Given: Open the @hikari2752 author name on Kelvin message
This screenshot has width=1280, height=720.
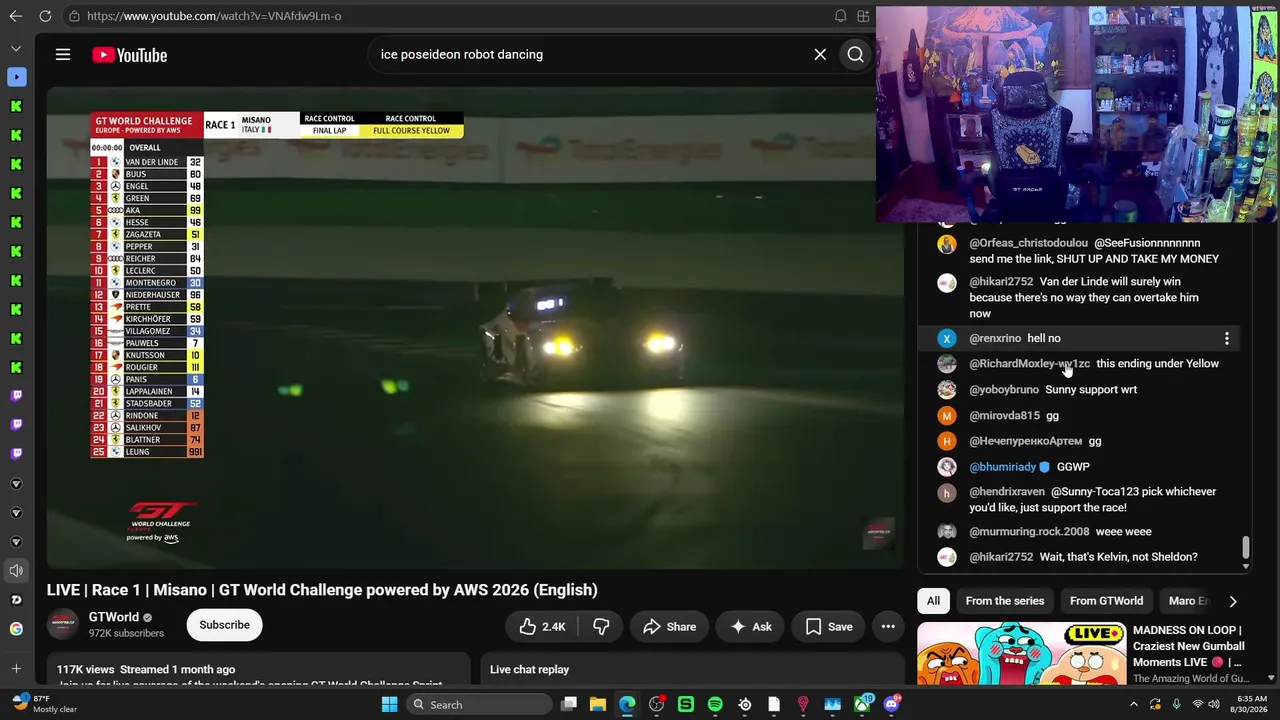Looking at the screenshot, I should pos(1001,557).
